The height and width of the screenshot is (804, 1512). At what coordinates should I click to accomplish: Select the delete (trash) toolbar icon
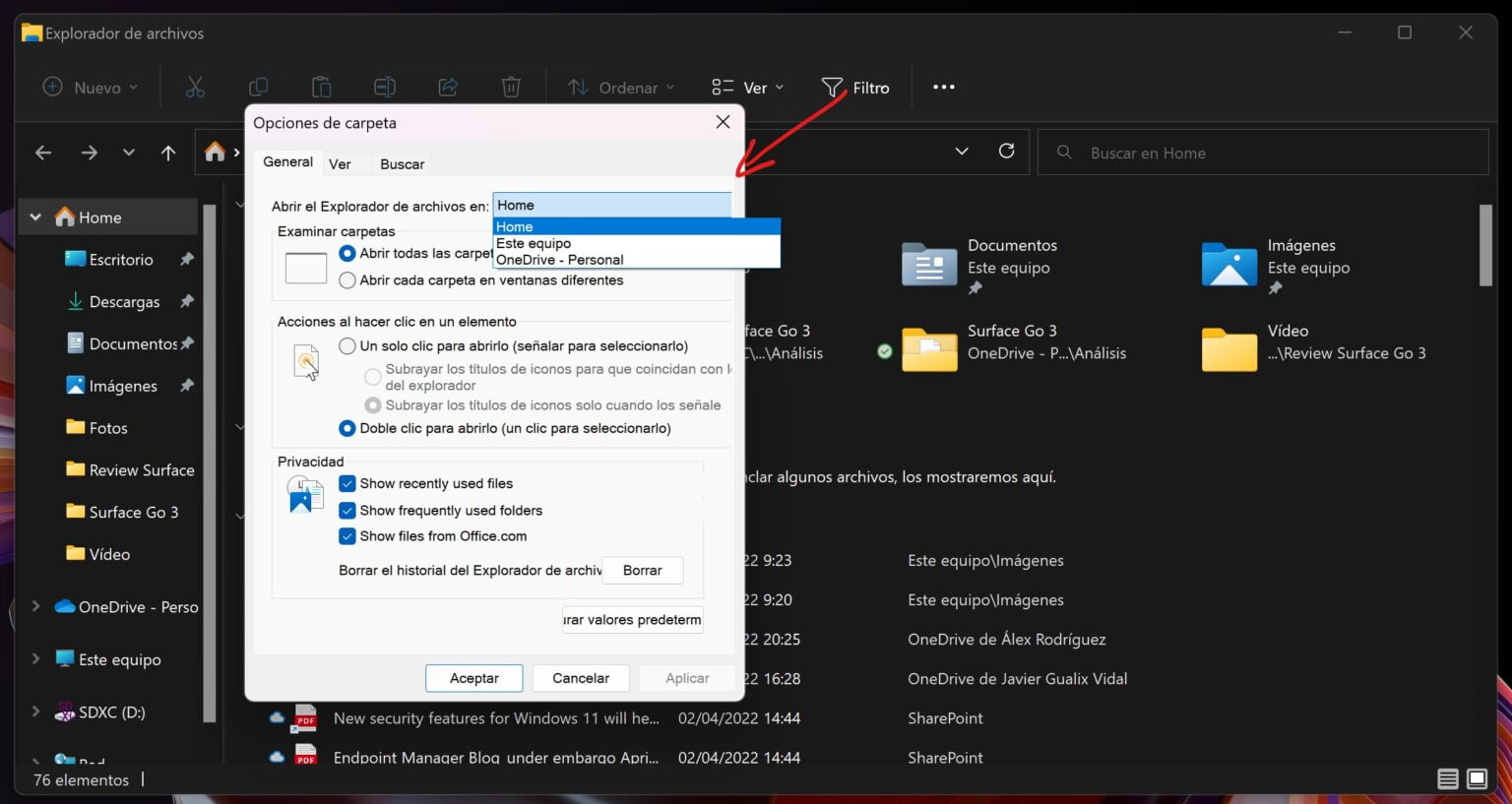[511, 87]
